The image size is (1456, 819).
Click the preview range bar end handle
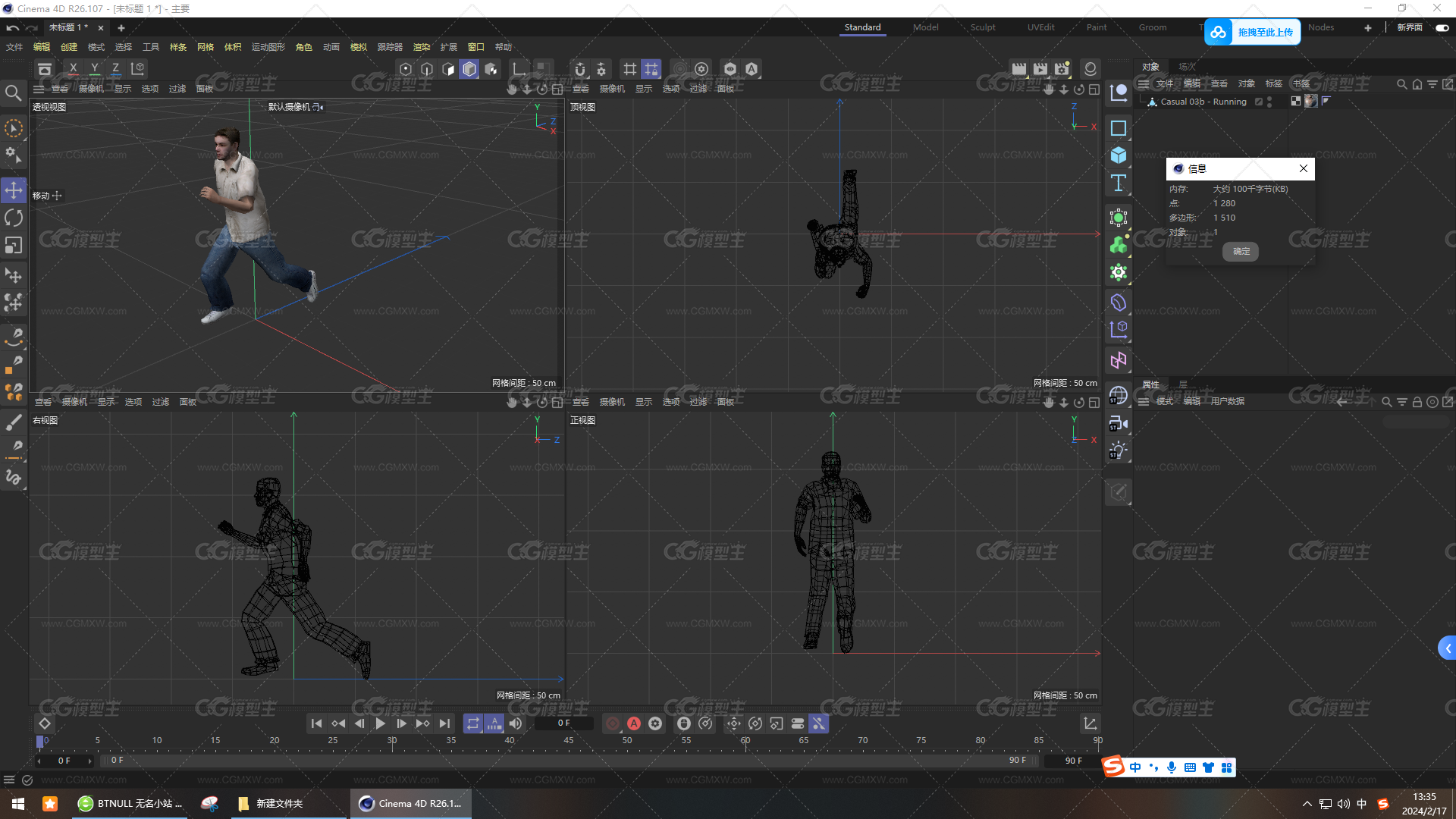tap(1034, 760)
